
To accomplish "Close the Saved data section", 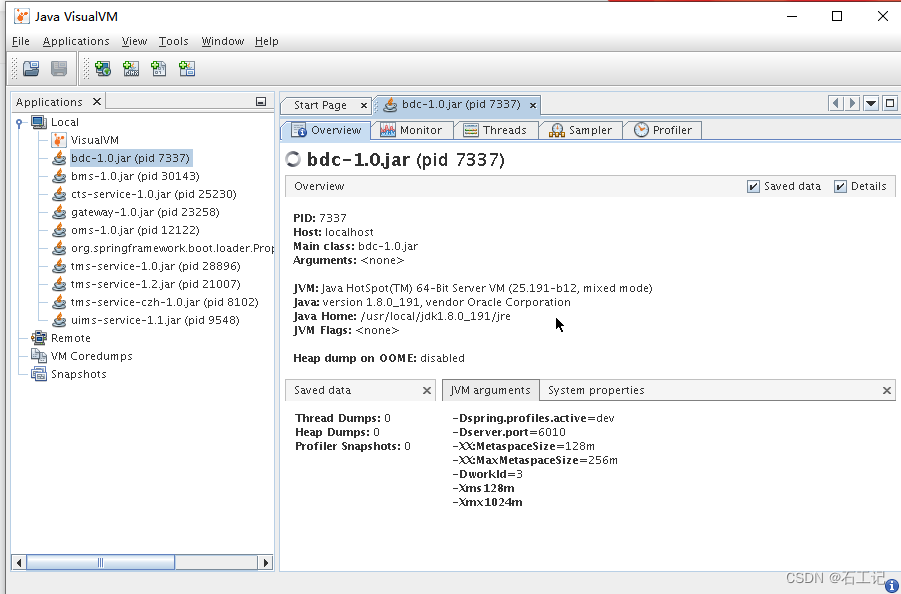I will click(x=427, y=391).
